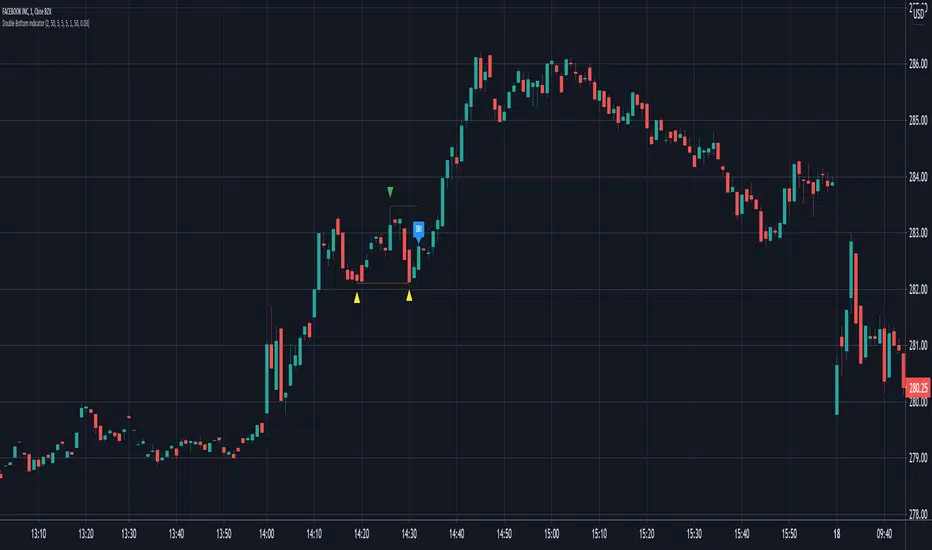
Task: Click the 13:20 time axis label
Action: click(x=86, y=534)
